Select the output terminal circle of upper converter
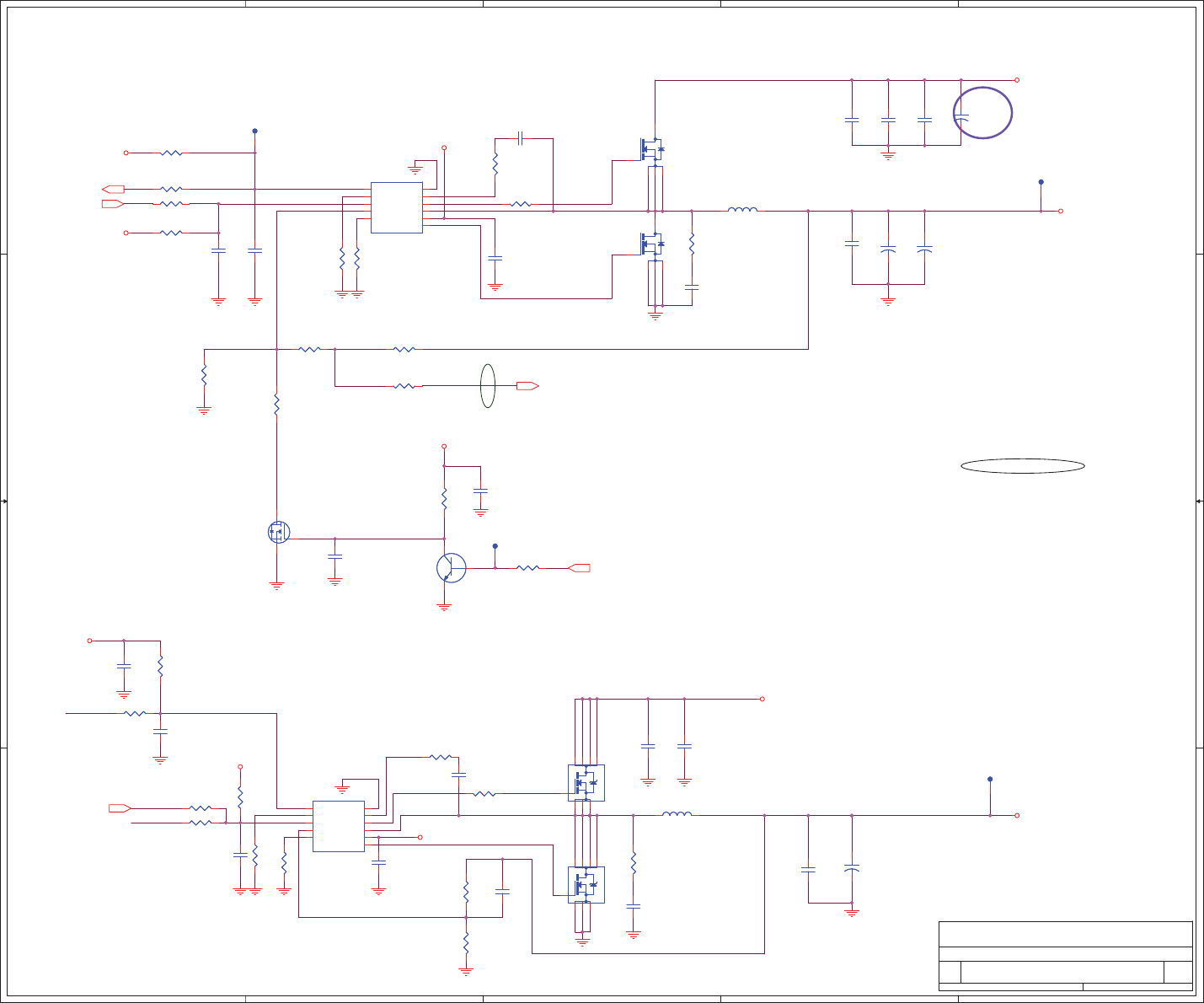This screenshot has width=1204, height=1003. coord(1061,211)
